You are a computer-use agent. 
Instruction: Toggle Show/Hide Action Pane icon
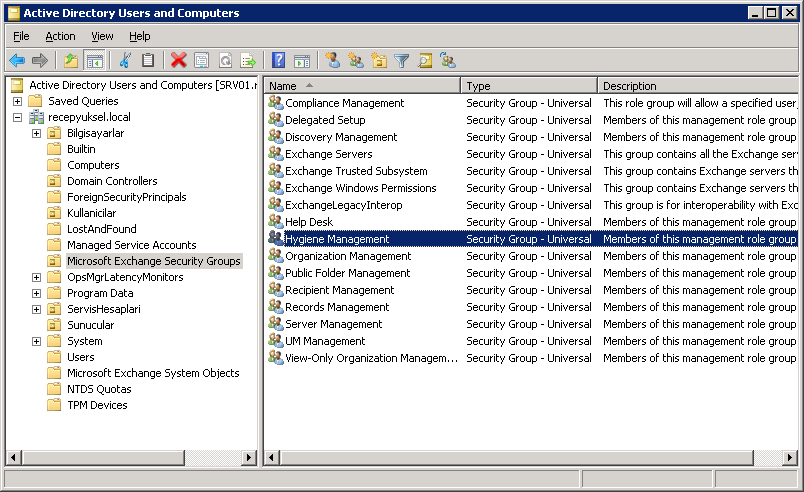302,61
